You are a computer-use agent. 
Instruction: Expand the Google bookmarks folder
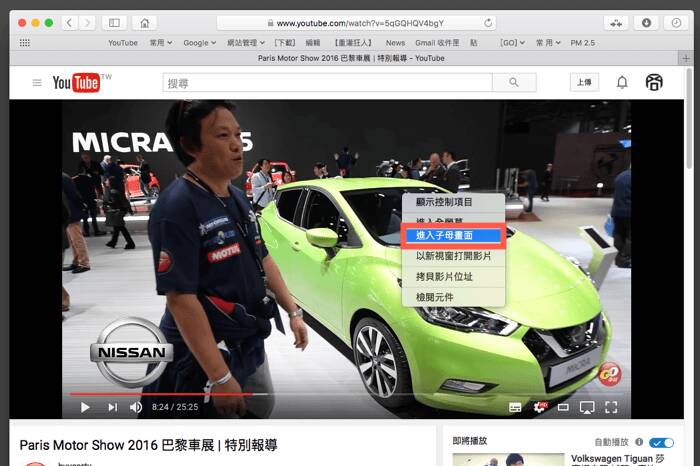click(200, 43)
